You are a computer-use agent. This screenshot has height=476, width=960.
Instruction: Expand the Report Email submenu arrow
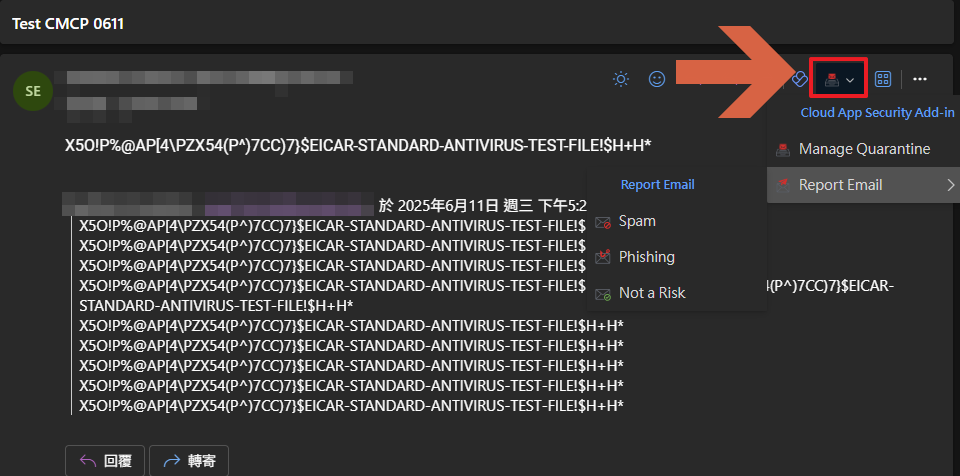point(949,185)
